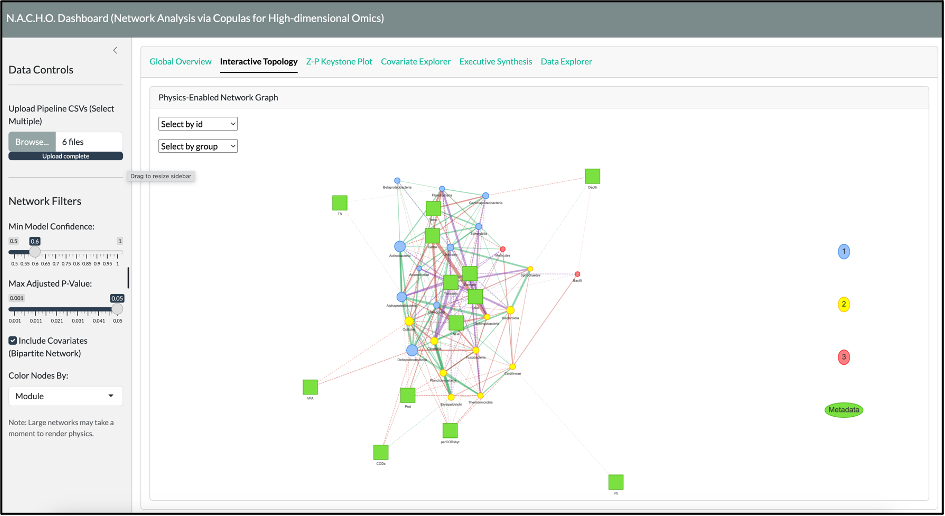Open the Select by id dropdown
Screen dimensions: 945x516
(198, 124)
